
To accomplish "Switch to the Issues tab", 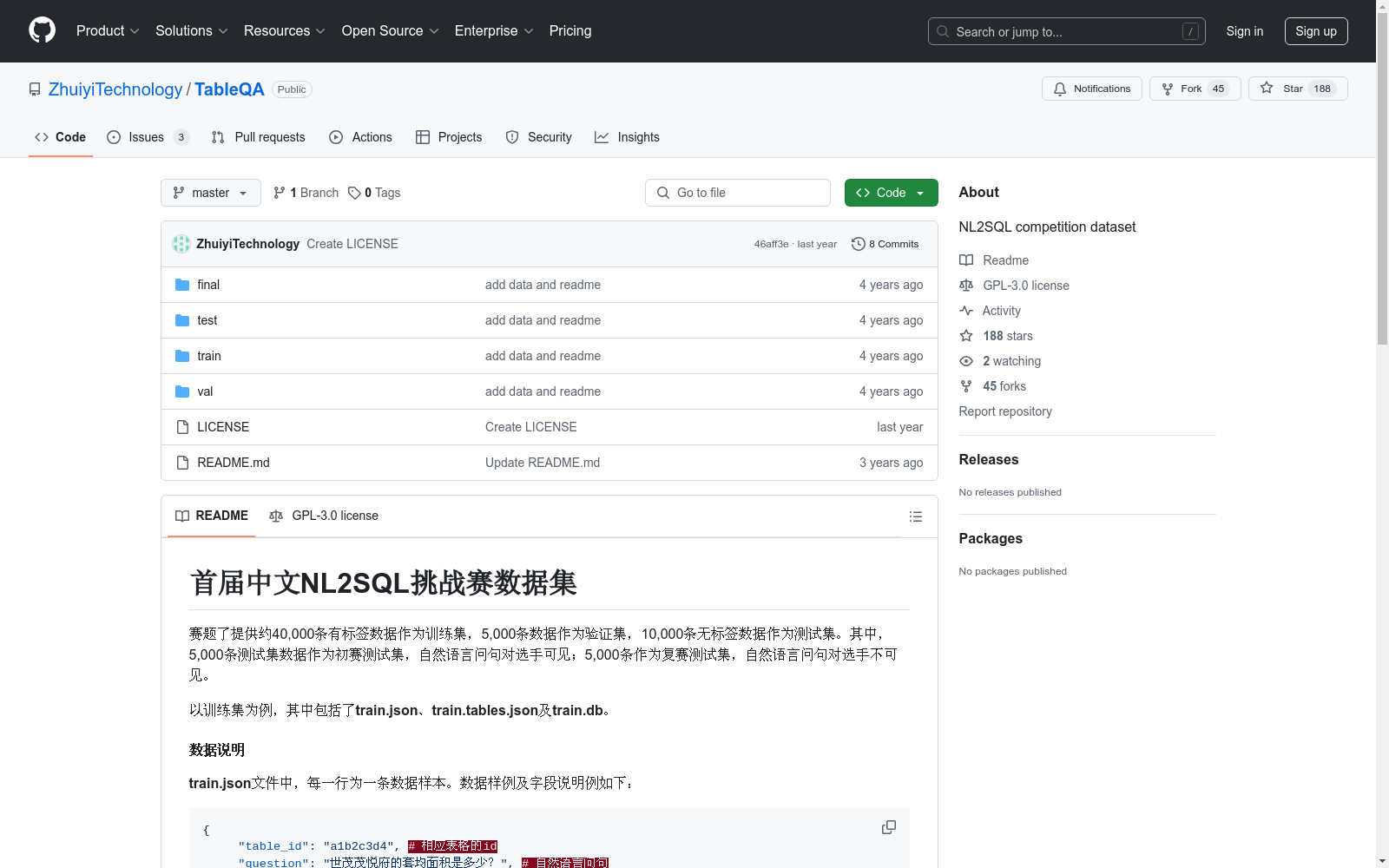I will tap(148, 137).
